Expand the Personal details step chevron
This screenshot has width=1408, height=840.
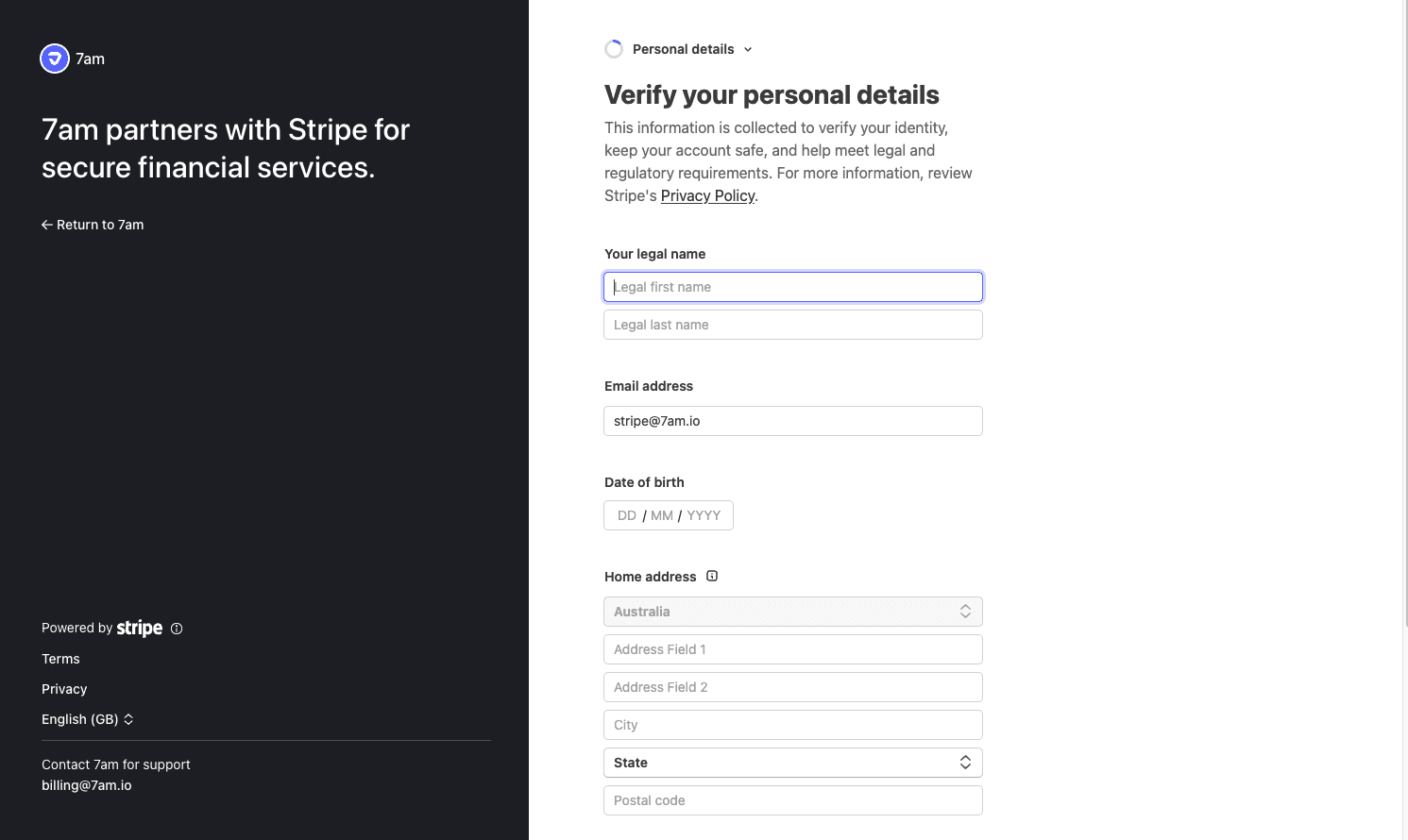pyautogui.click(x=748, y=49)
